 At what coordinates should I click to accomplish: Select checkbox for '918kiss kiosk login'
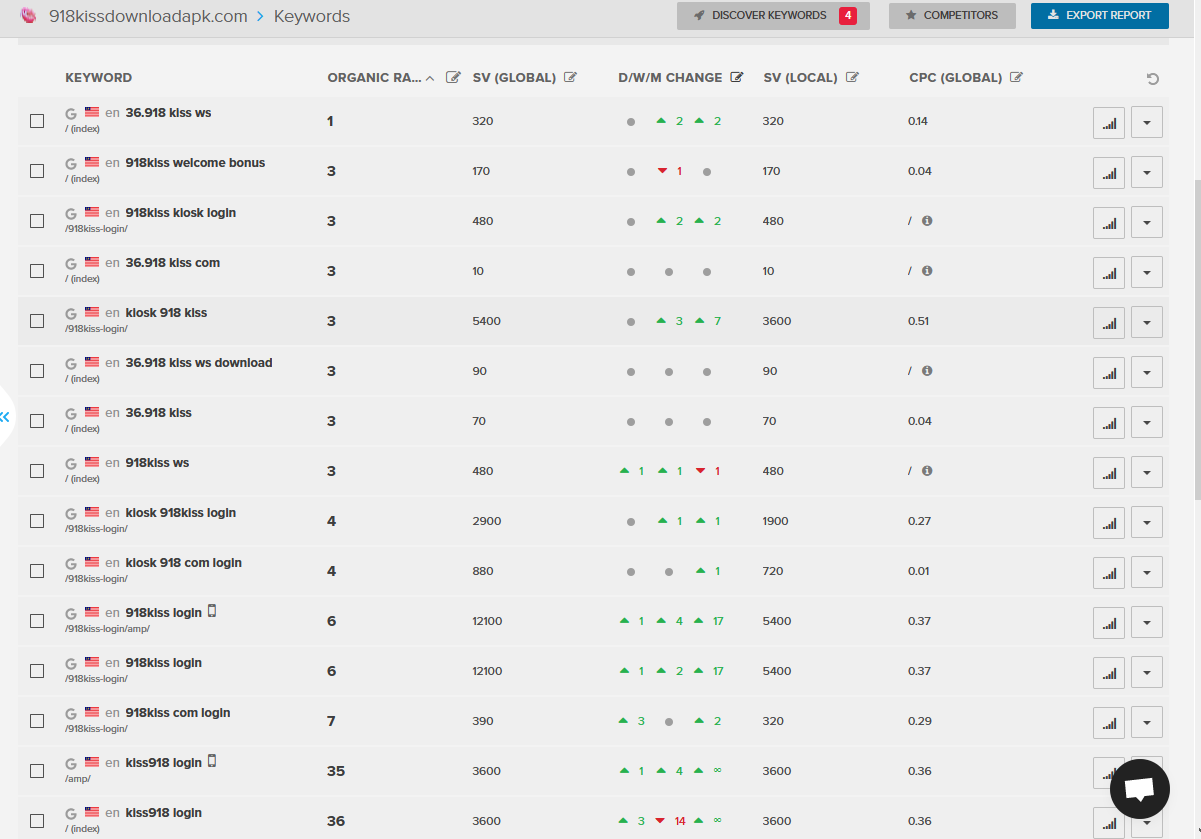[x=37, y=221]
